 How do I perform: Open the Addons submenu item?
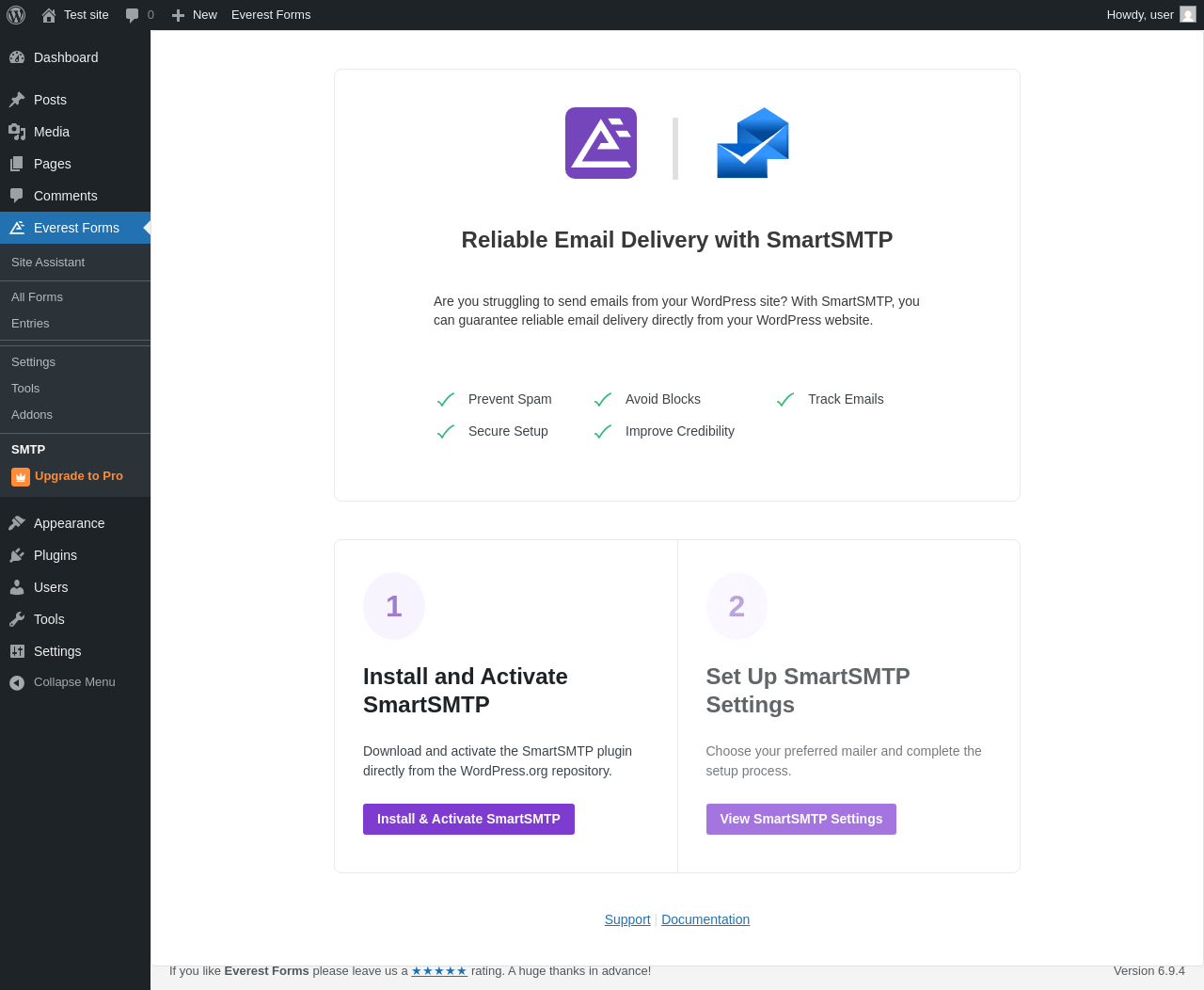tap(32, 415)
